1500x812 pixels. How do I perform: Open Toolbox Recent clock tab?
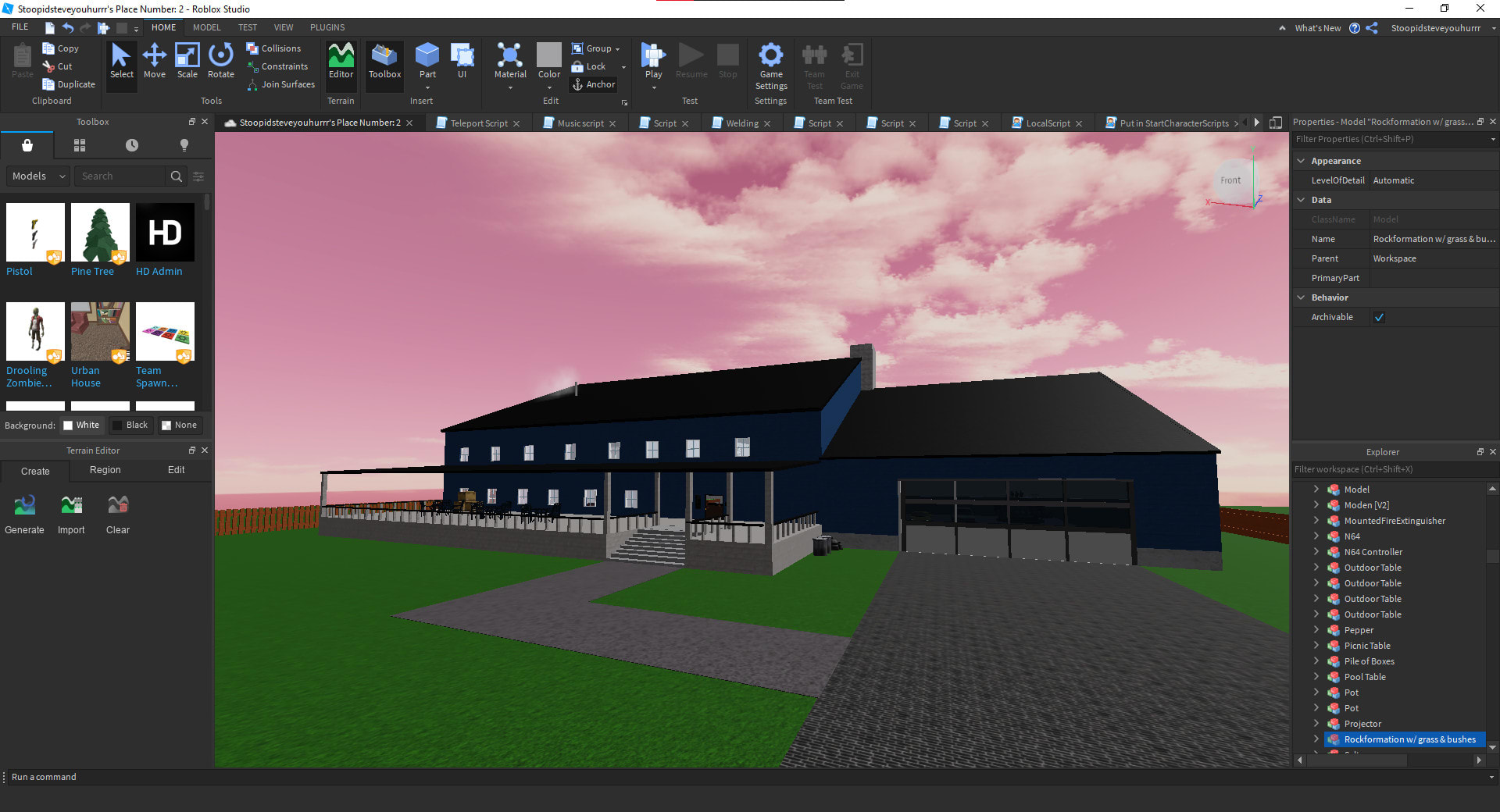(x=132, y=145)
